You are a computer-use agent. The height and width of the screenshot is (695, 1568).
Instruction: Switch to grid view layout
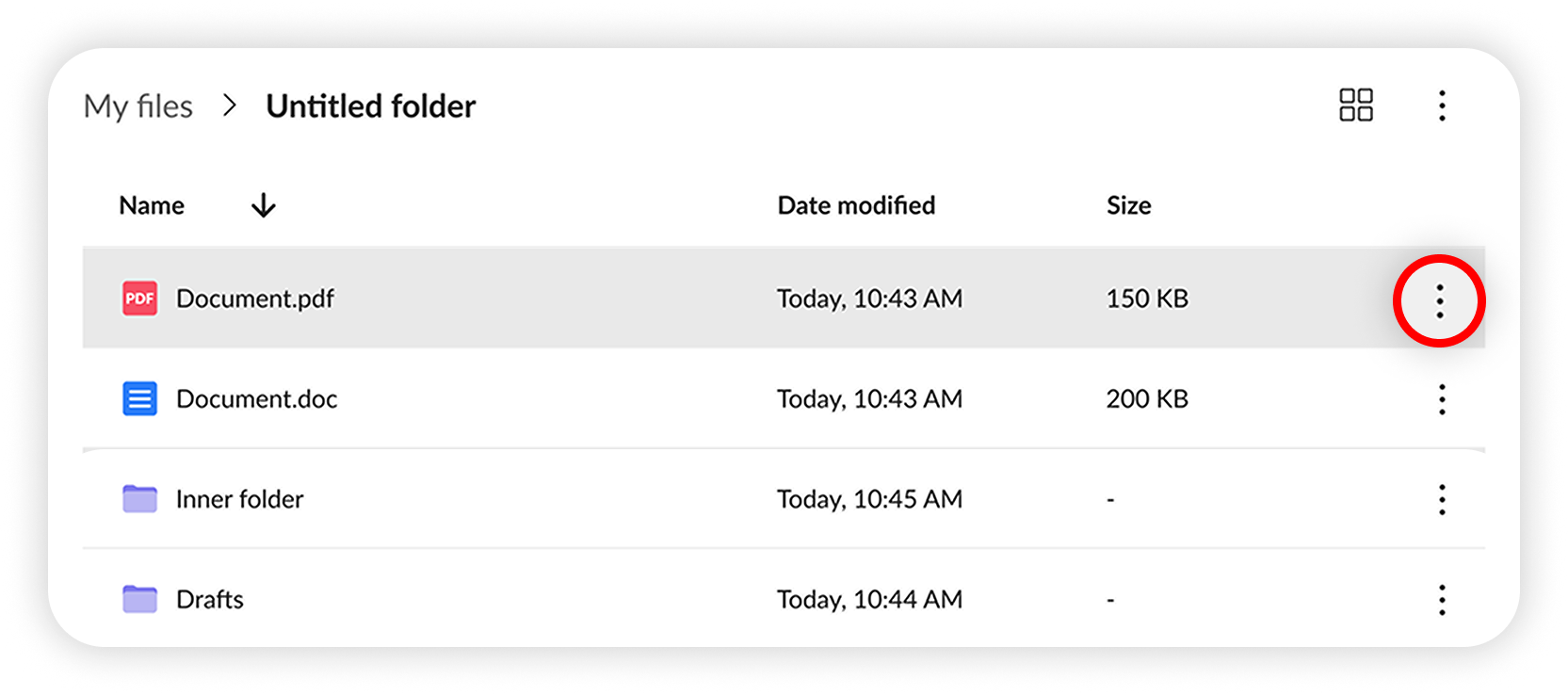[1356, 105]
